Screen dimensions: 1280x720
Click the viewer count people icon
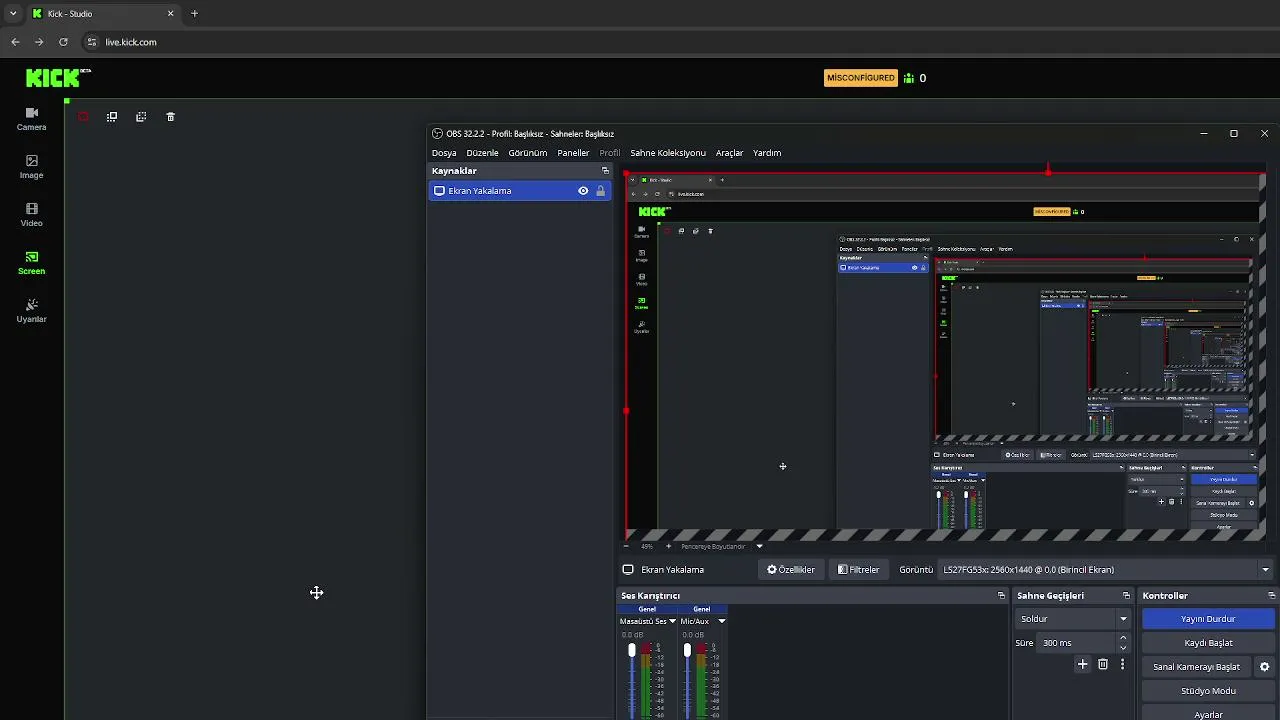[909, 78]
